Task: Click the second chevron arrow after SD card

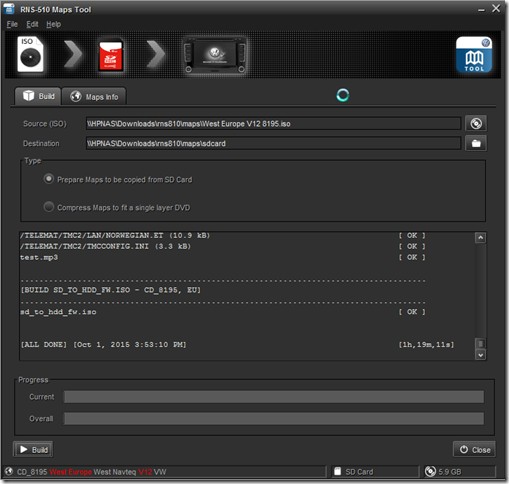Action: click(156, 54)
